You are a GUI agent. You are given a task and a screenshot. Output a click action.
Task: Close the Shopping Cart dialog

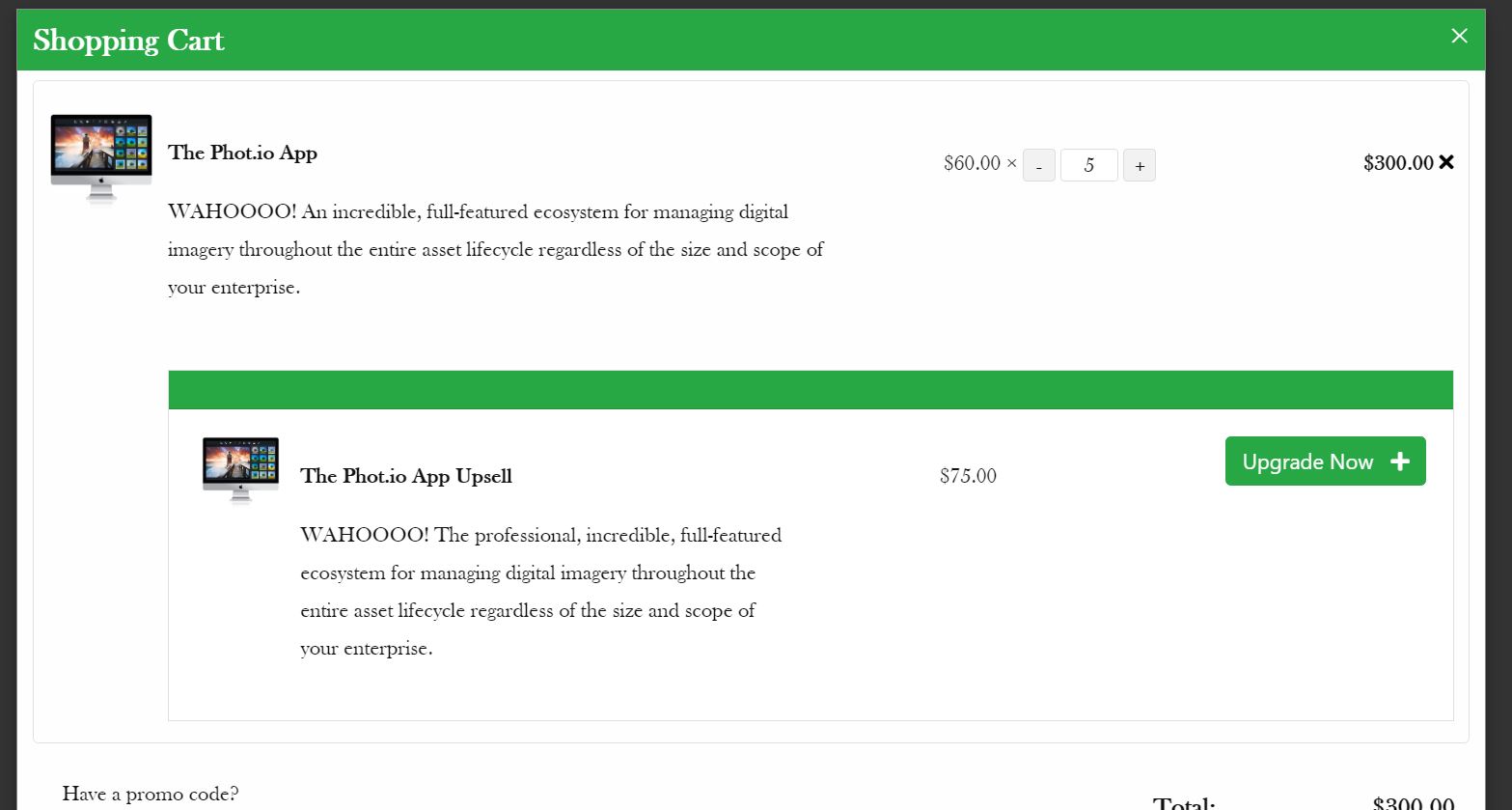(x=1459, y=36)
